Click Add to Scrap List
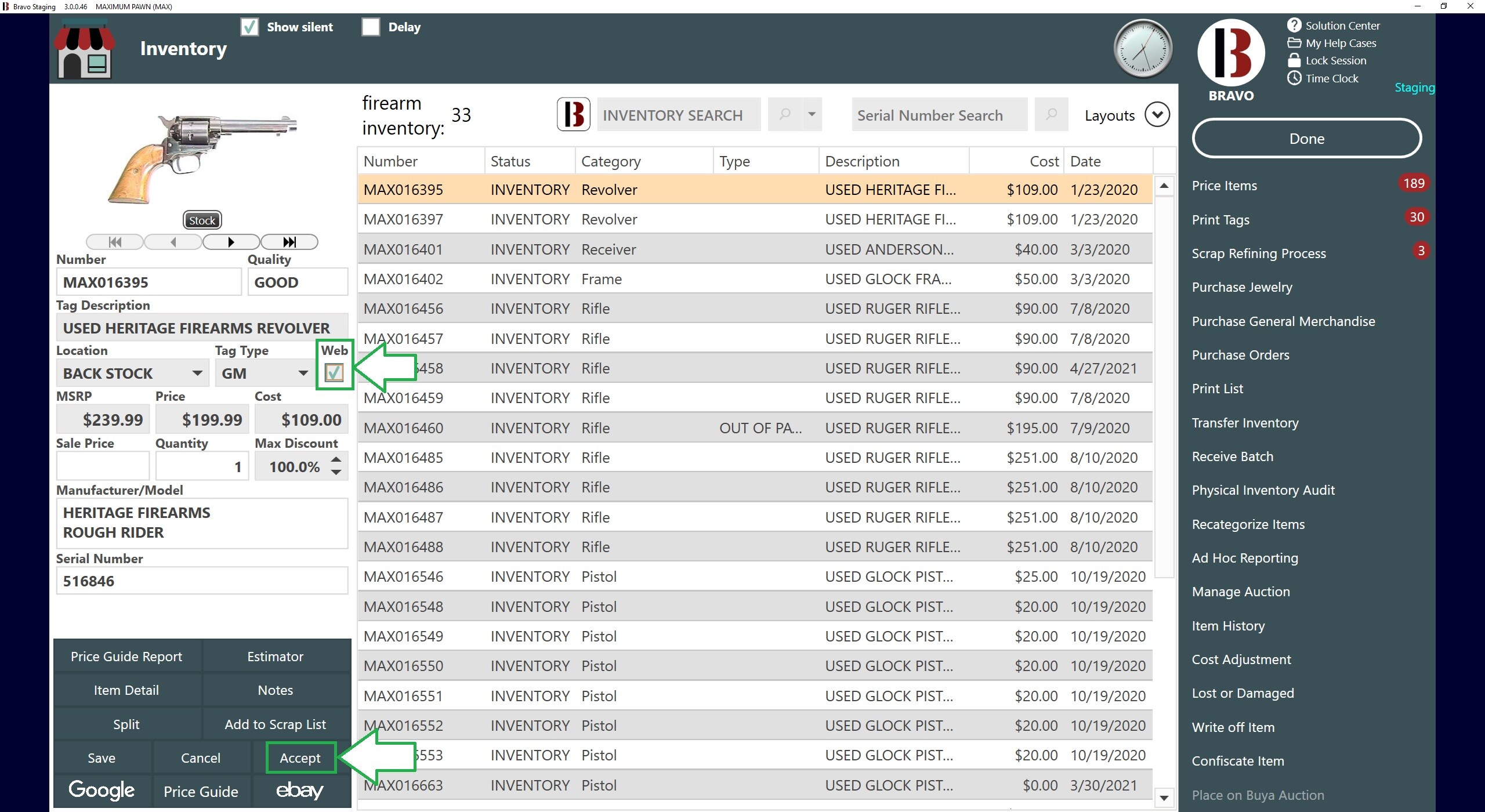This screenshot has width=1485, height=812. point(276,724)
